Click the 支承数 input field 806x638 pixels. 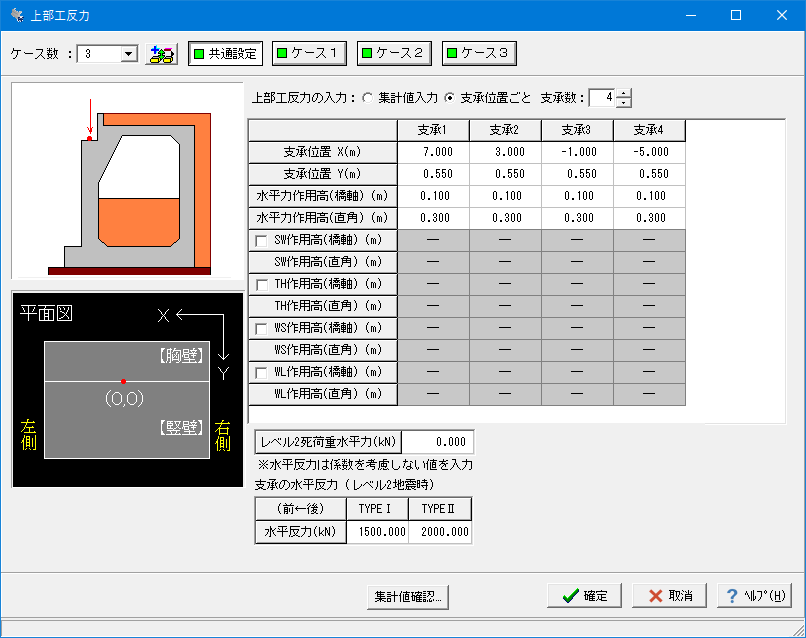click(x=602, y=98)
